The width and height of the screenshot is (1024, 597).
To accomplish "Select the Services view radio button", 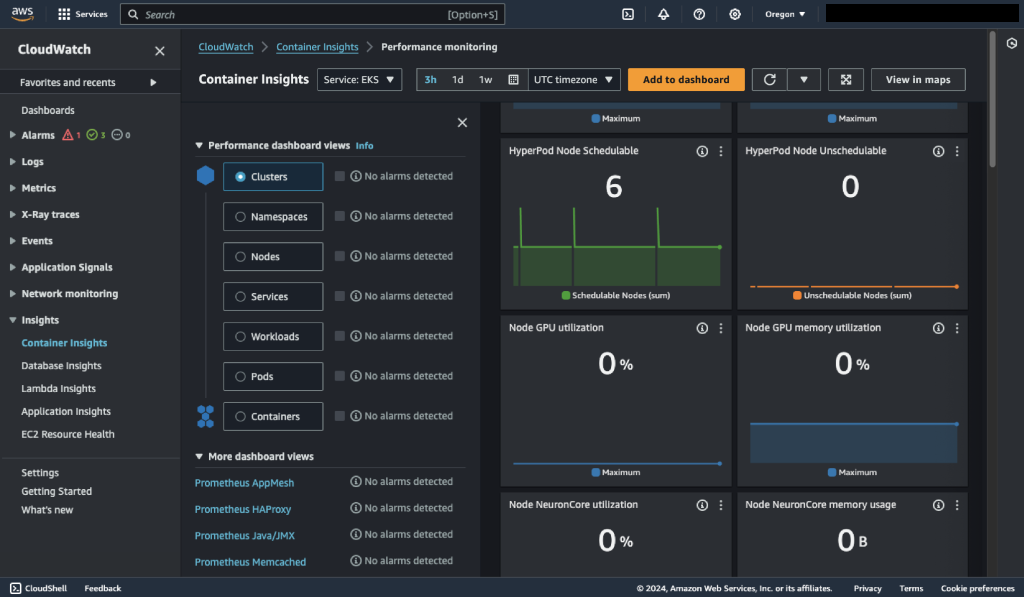I will pos(240,297).
